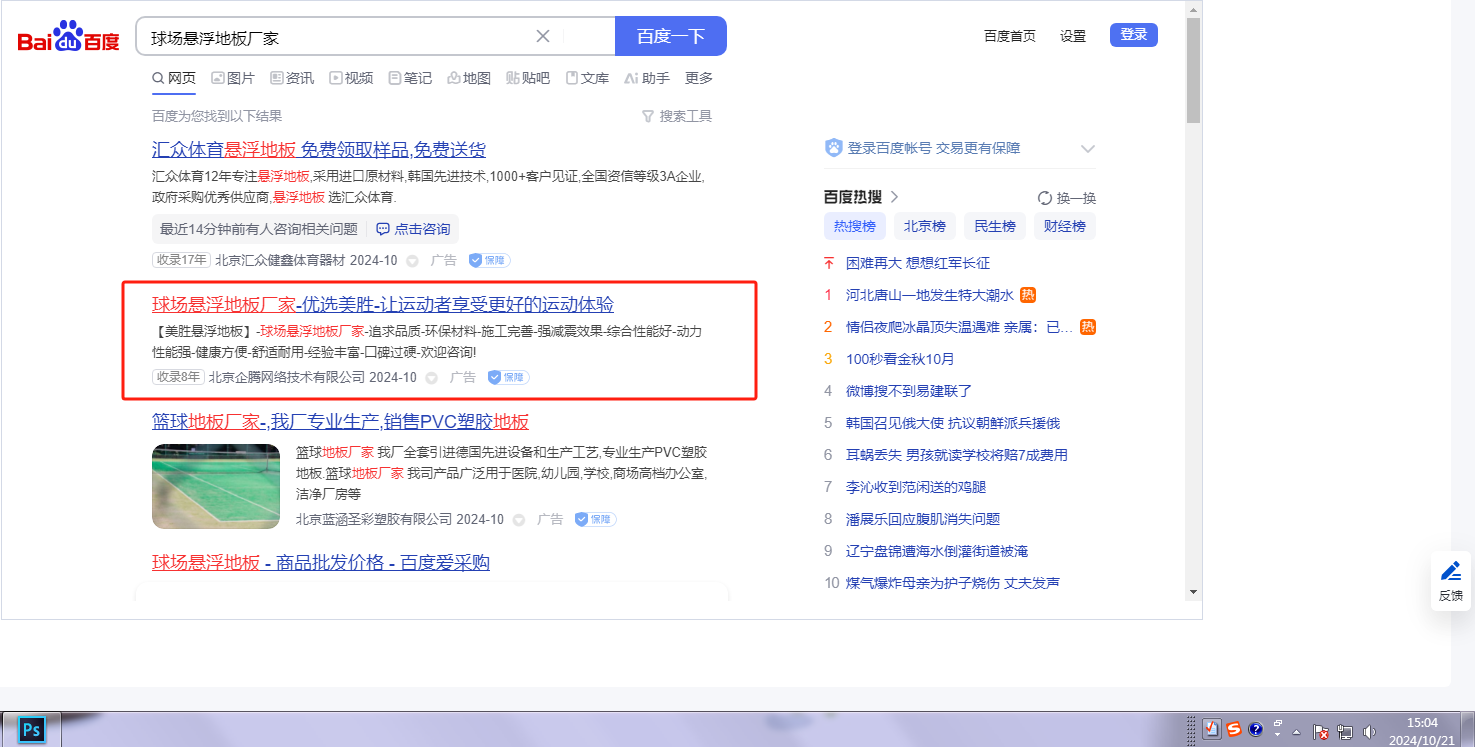Open the 球场悬浮地板厂家-优选美胜 result link
The width and height of the screenshot is (1475, 747).
click(382, 305)
